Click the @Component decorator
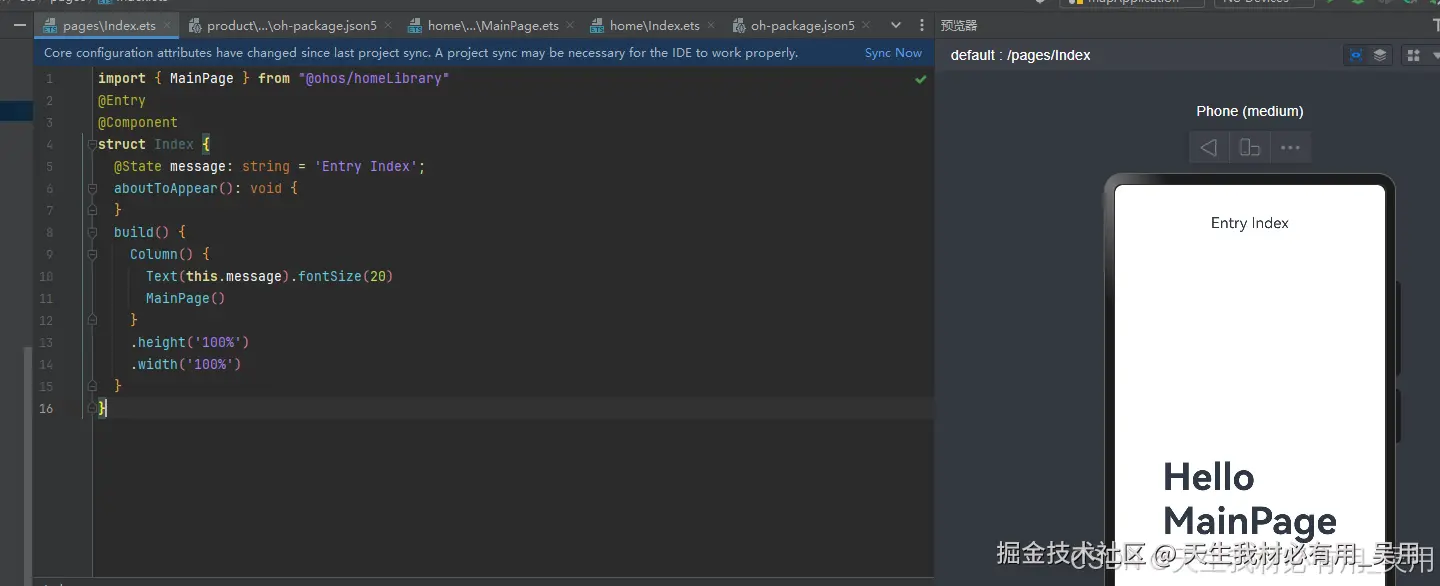Viewport: 1440px width, 586px height. pyautogui.click(x=138, y=123)
